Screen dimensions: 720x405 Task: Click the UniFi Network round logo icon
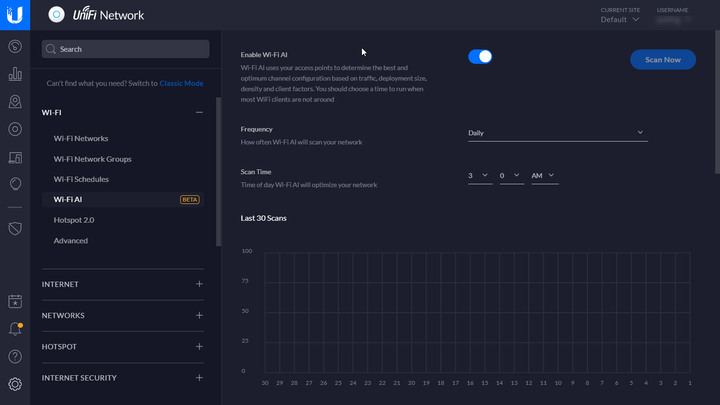[x=56, y=15]
